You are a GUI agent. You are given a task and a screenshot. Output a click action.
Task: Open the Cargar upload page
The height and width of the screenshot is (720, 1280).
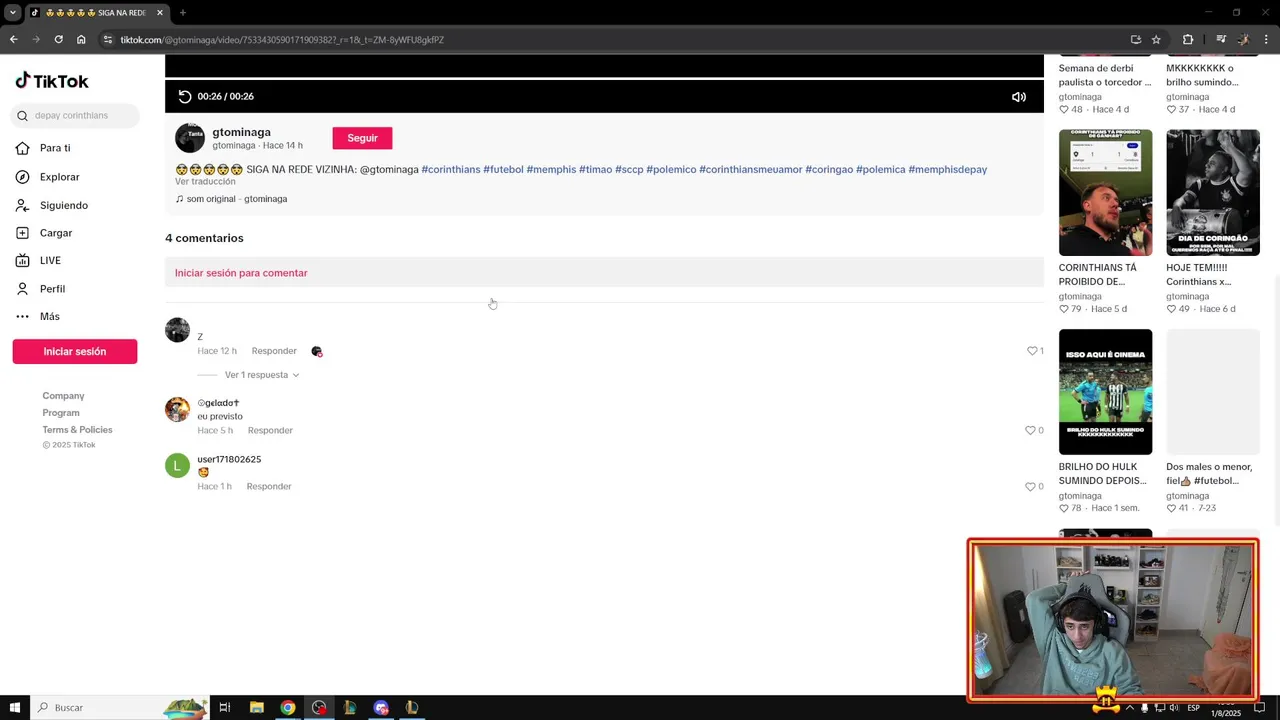pos(56,233)
